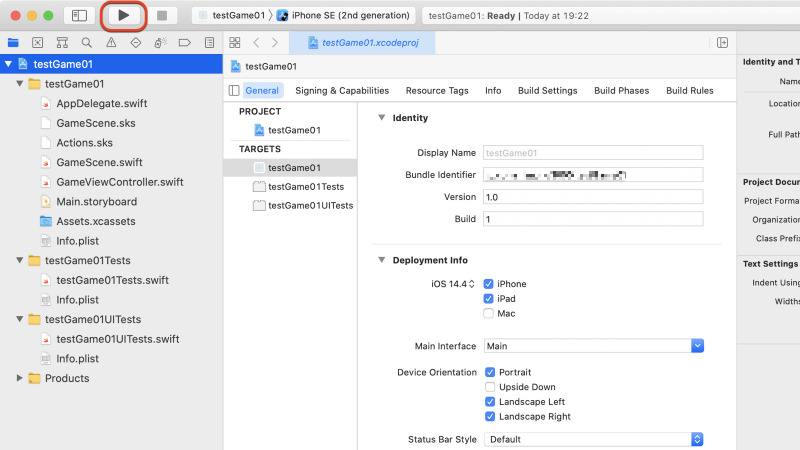Open the Test navigator diamond icon
Screen dimensions: 800x450
[x=136, y=43]
